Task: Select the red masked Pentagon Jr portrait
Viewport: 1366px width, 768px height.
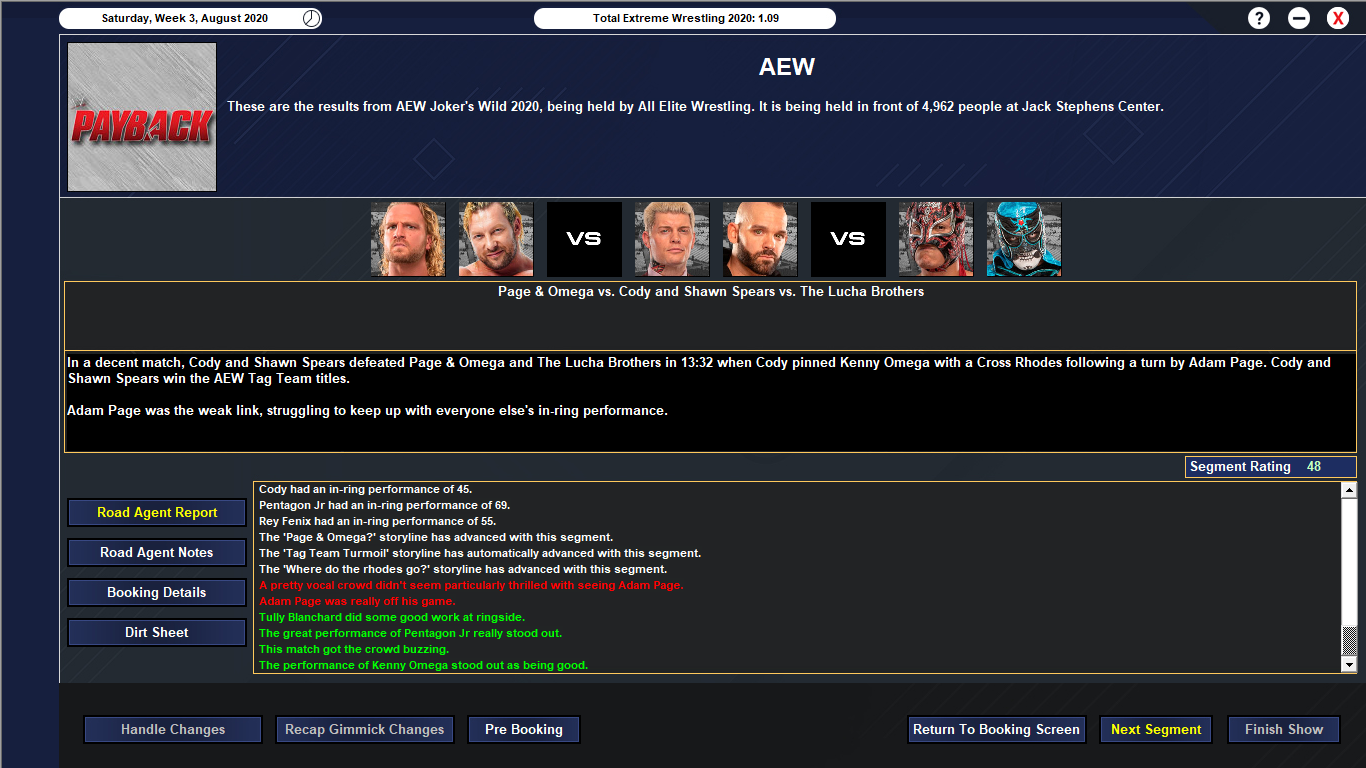Action: tap(936, 239)
